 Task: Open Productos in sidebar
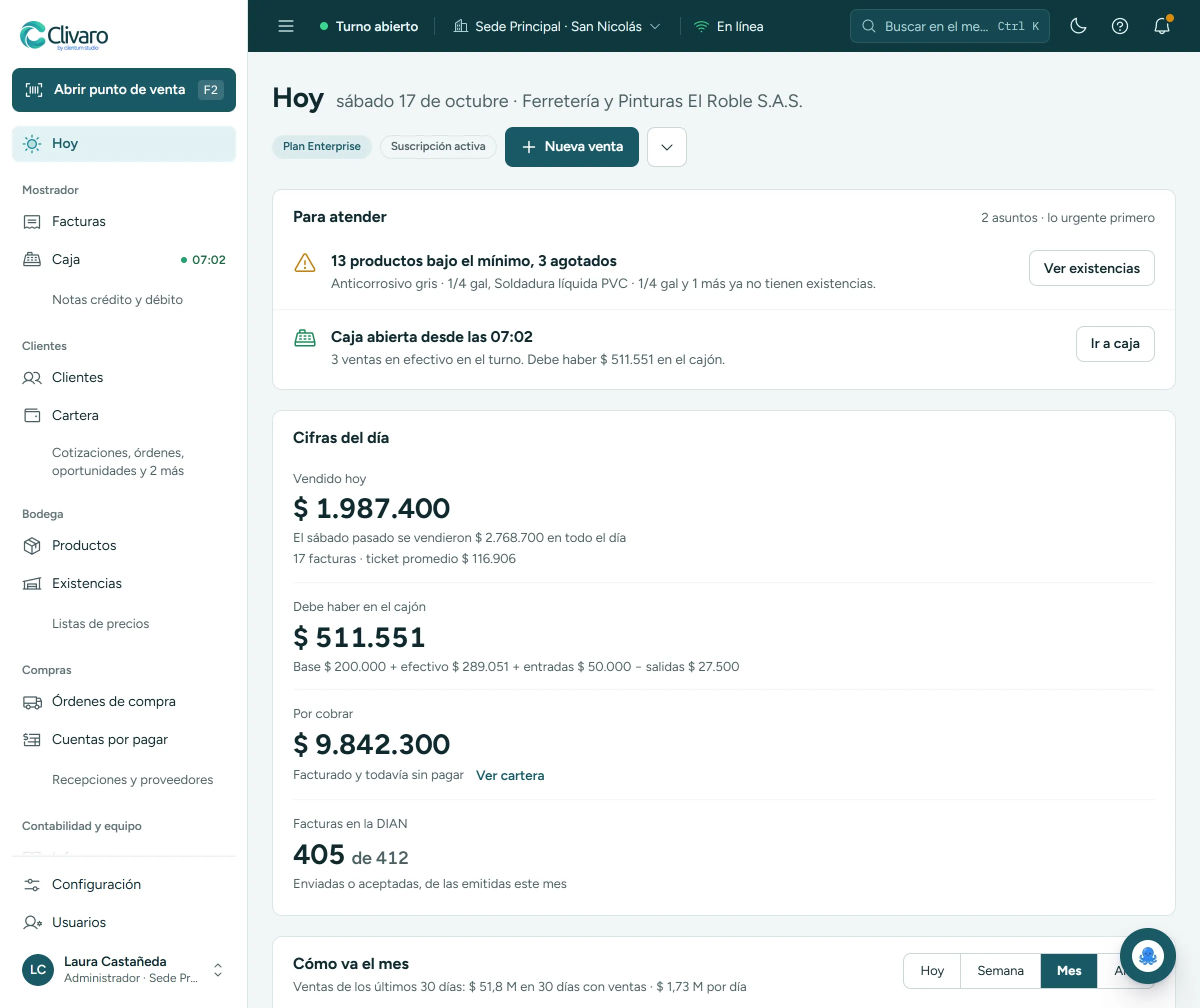pyautogui.click(x=124, y=545)
